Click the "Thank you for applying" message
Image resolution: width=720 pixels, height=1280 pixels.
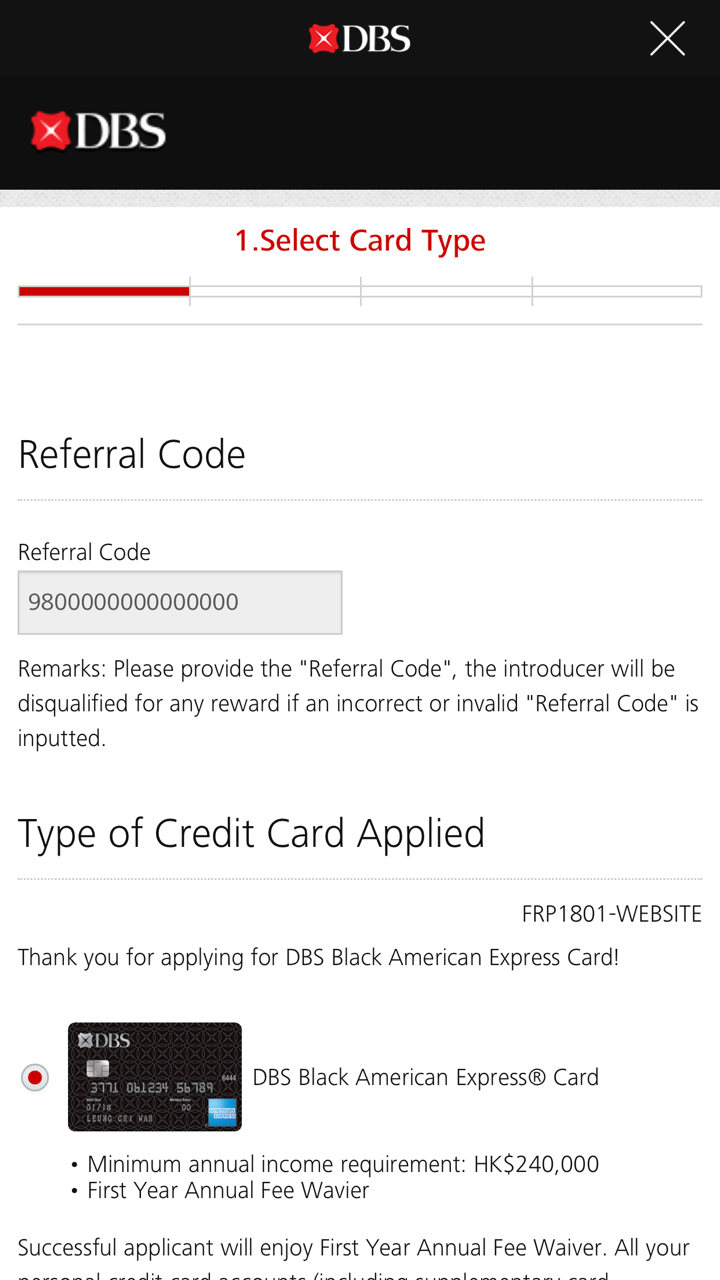coord(318,957)
